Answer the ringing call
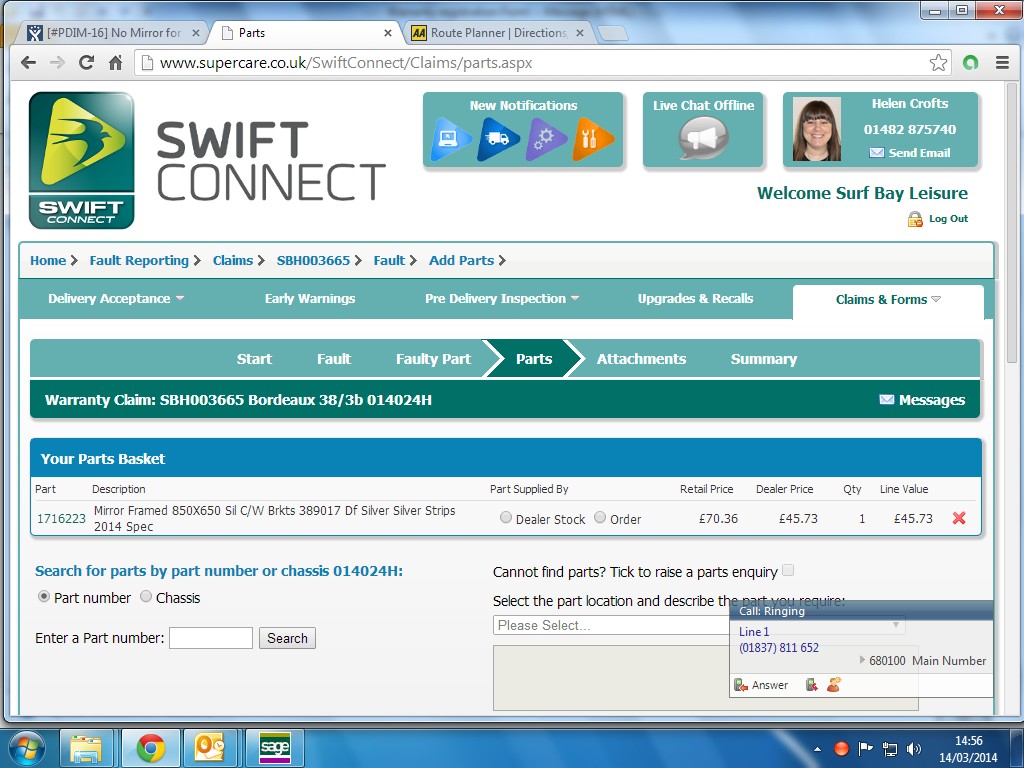Viewport: 1024px width, 768px height. pos(761,685)
